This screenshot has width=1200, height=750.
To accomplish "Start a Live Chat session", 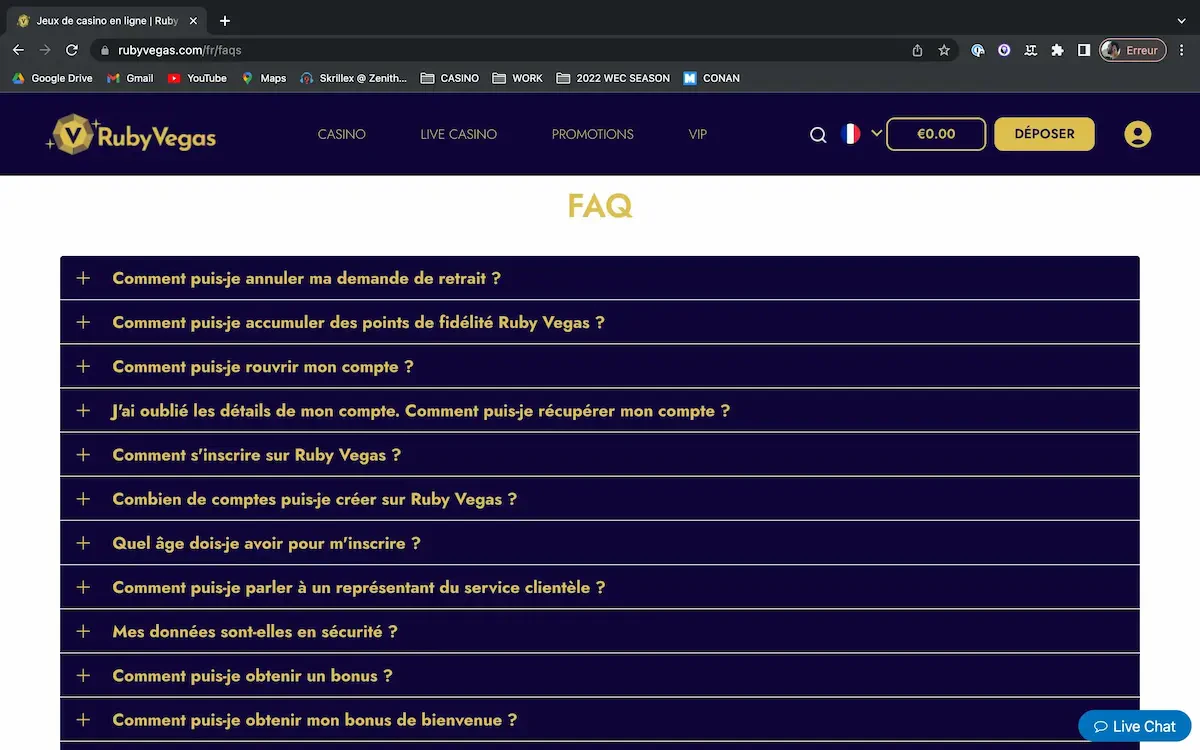I will click(x=1134, y=726).
